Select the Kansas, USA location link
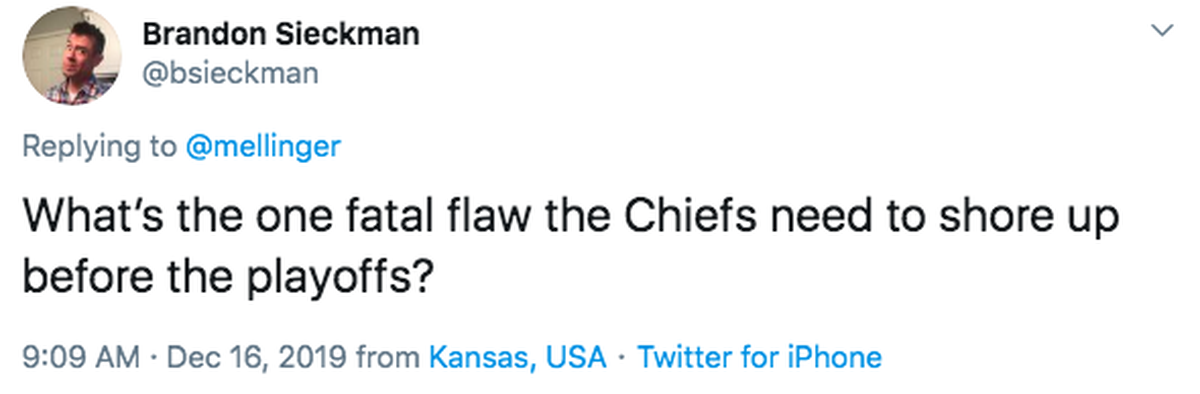This screenshot has width=1200, height=394. tap(518, 357)
